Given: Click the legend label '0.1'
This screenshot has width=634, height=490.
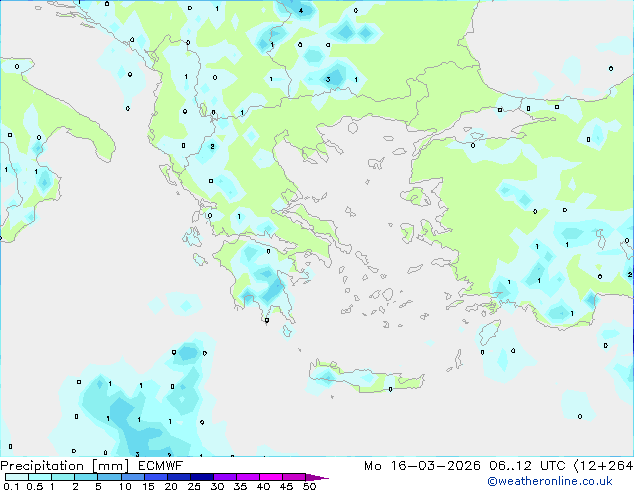Looking at the screenshot, I should tap(11, 486).
